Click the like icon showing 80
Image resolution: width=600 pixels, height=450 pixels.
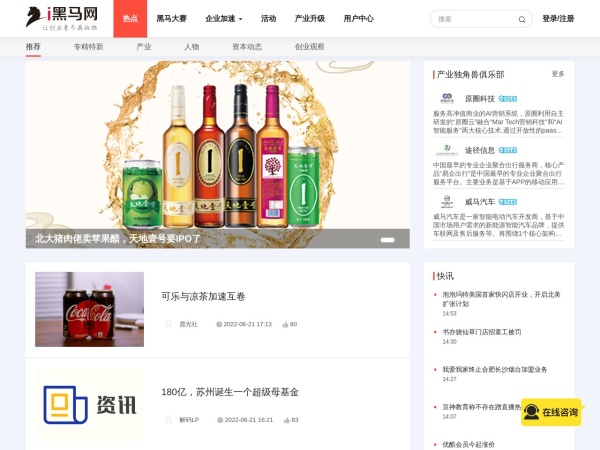point(285,324)
